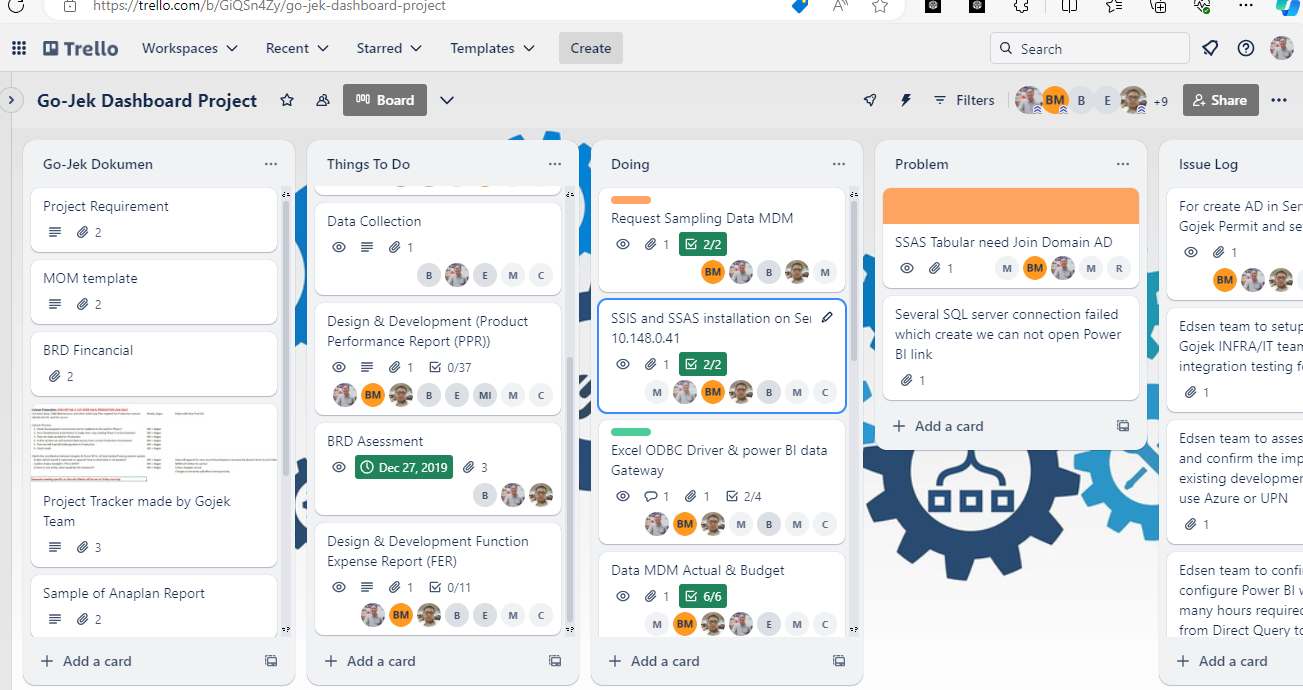Create card from template in Doing list
Screen dimensions: 1303x690
tap(839, 661)
